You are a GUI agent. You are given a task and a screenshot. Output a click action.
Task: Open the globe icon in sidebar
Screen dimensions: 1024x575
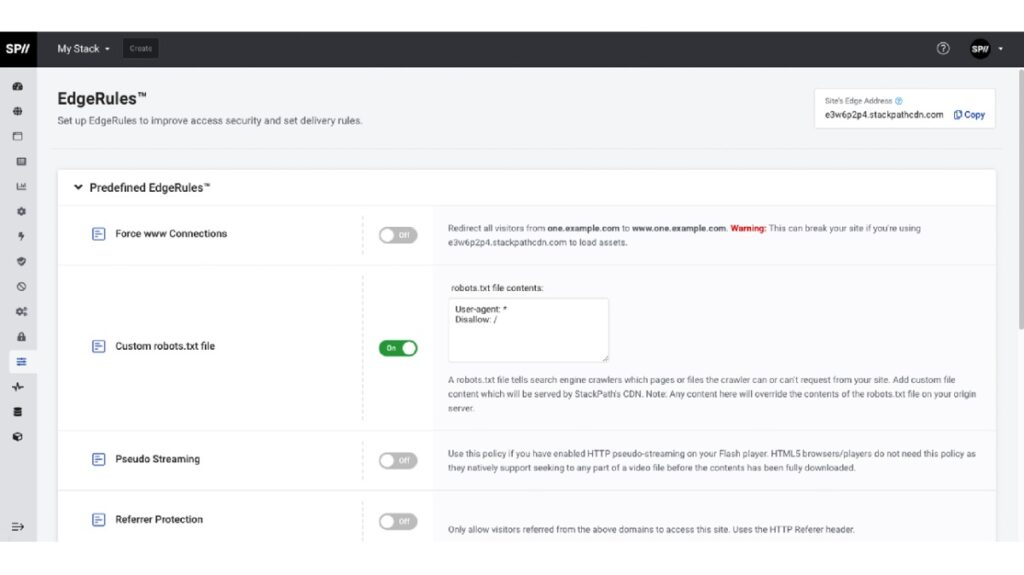point(18,111)
